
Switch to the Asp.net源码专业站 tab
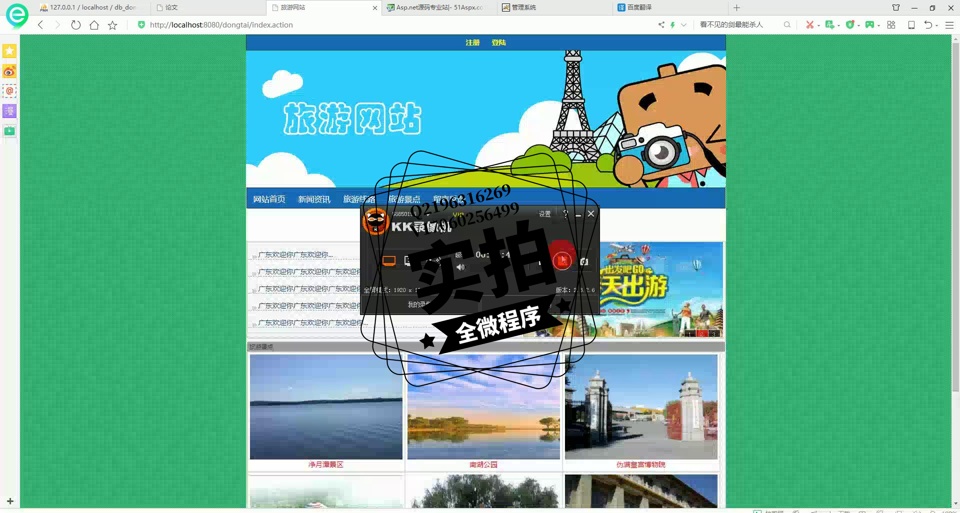[439, 8]
